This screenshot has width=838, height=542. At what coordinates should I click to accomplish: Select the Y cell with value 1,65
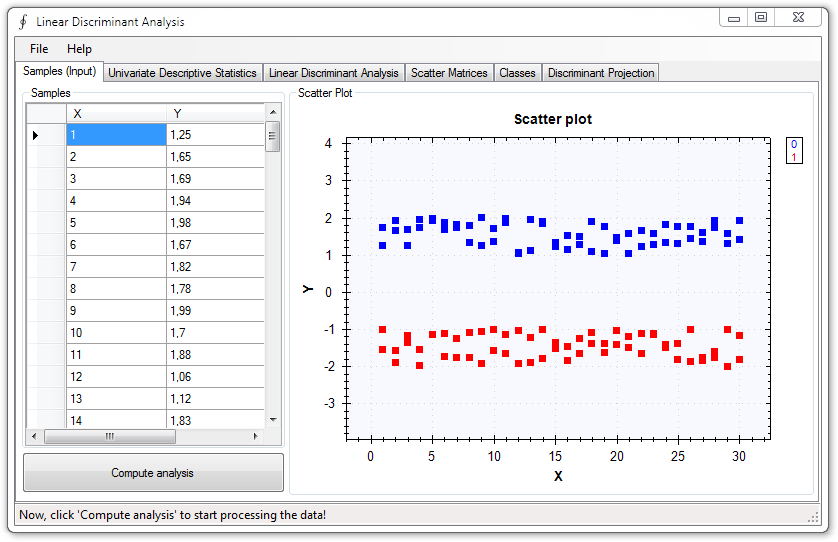pyautogui.click(x=215, y=157)
